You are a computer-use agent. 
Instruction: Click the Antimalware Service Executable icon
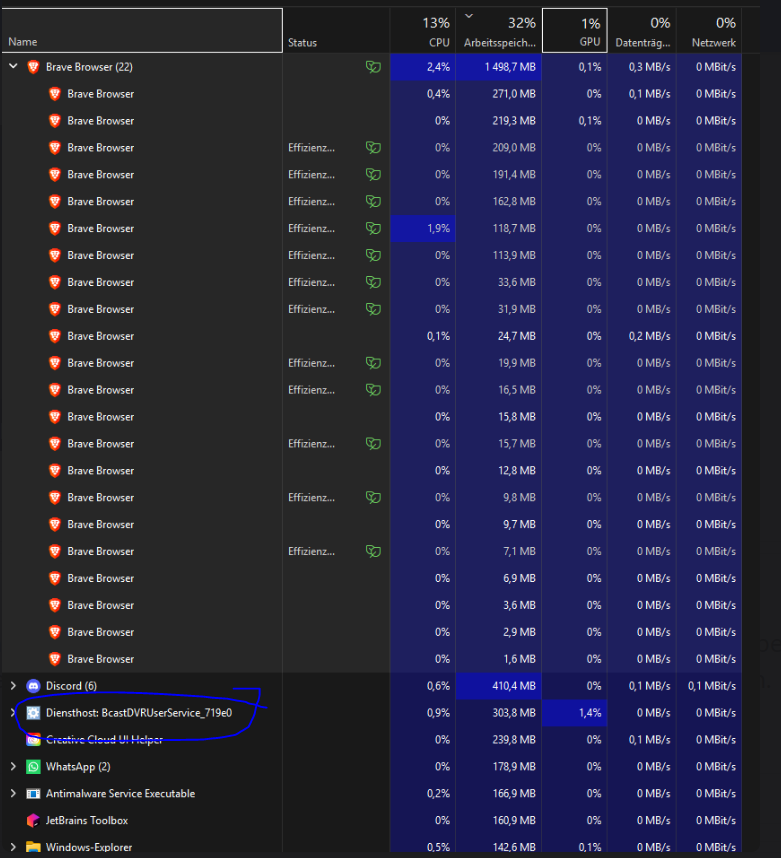click(33, 793)
